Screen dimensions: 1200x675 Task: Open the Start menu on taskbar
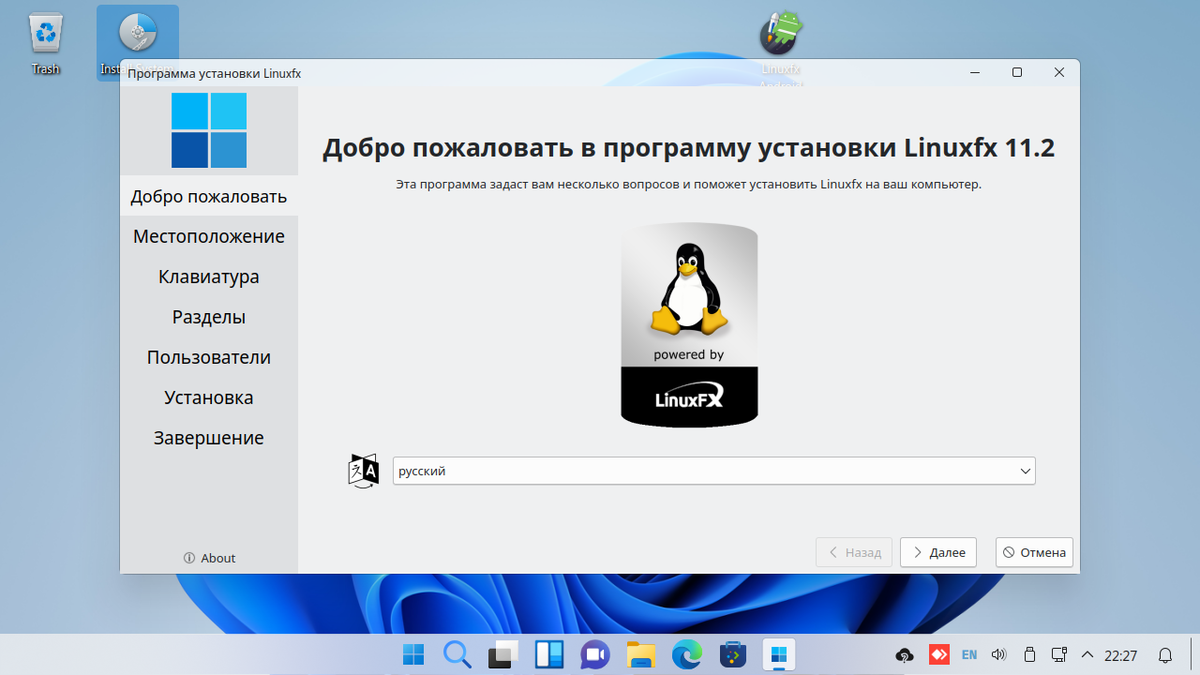tap(413, 656)
